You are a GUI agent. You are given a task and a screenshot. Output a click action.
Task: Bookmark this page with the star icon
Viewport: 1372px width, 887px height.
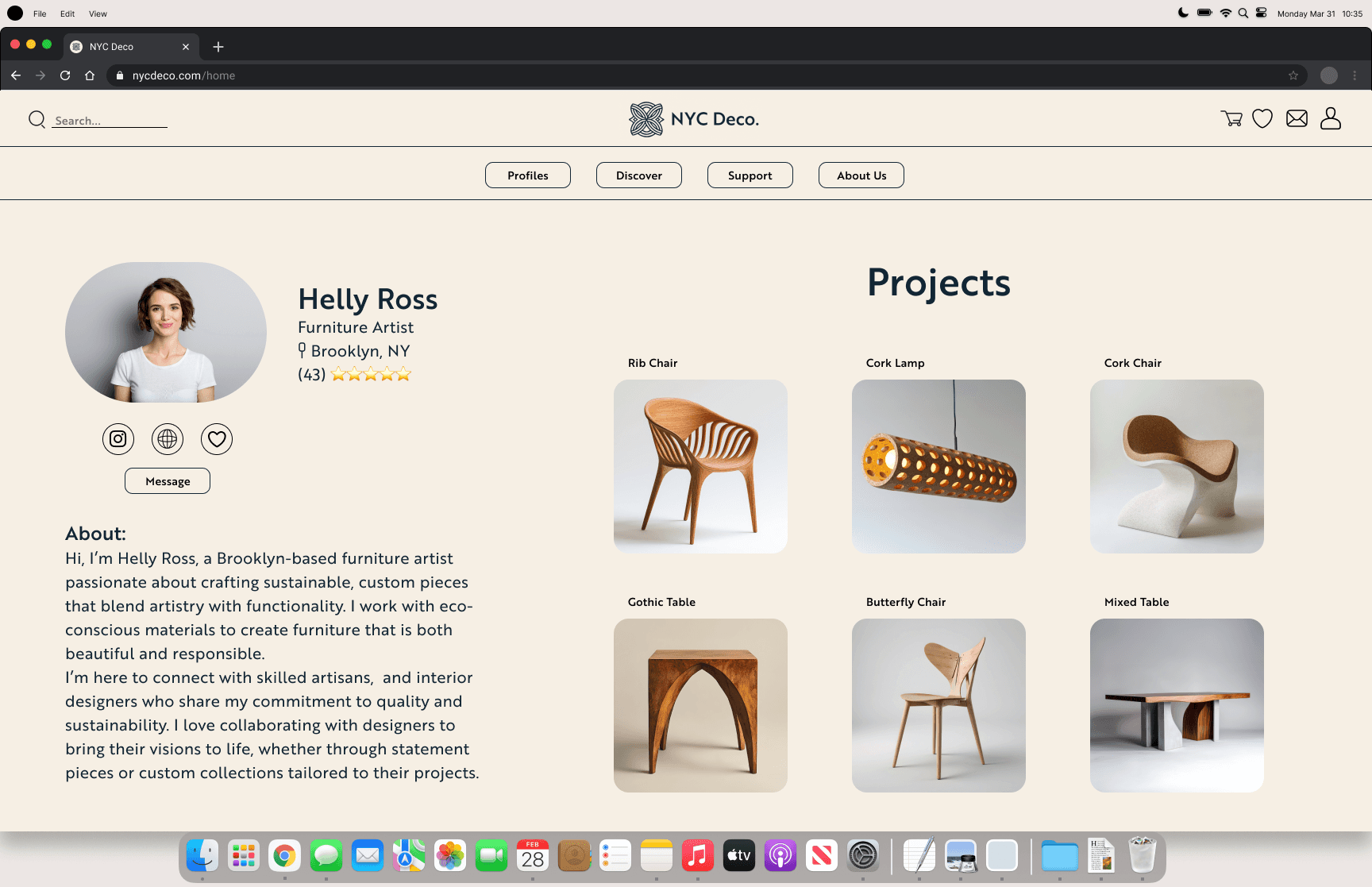pyautogui.click(x=1293, y=75)
